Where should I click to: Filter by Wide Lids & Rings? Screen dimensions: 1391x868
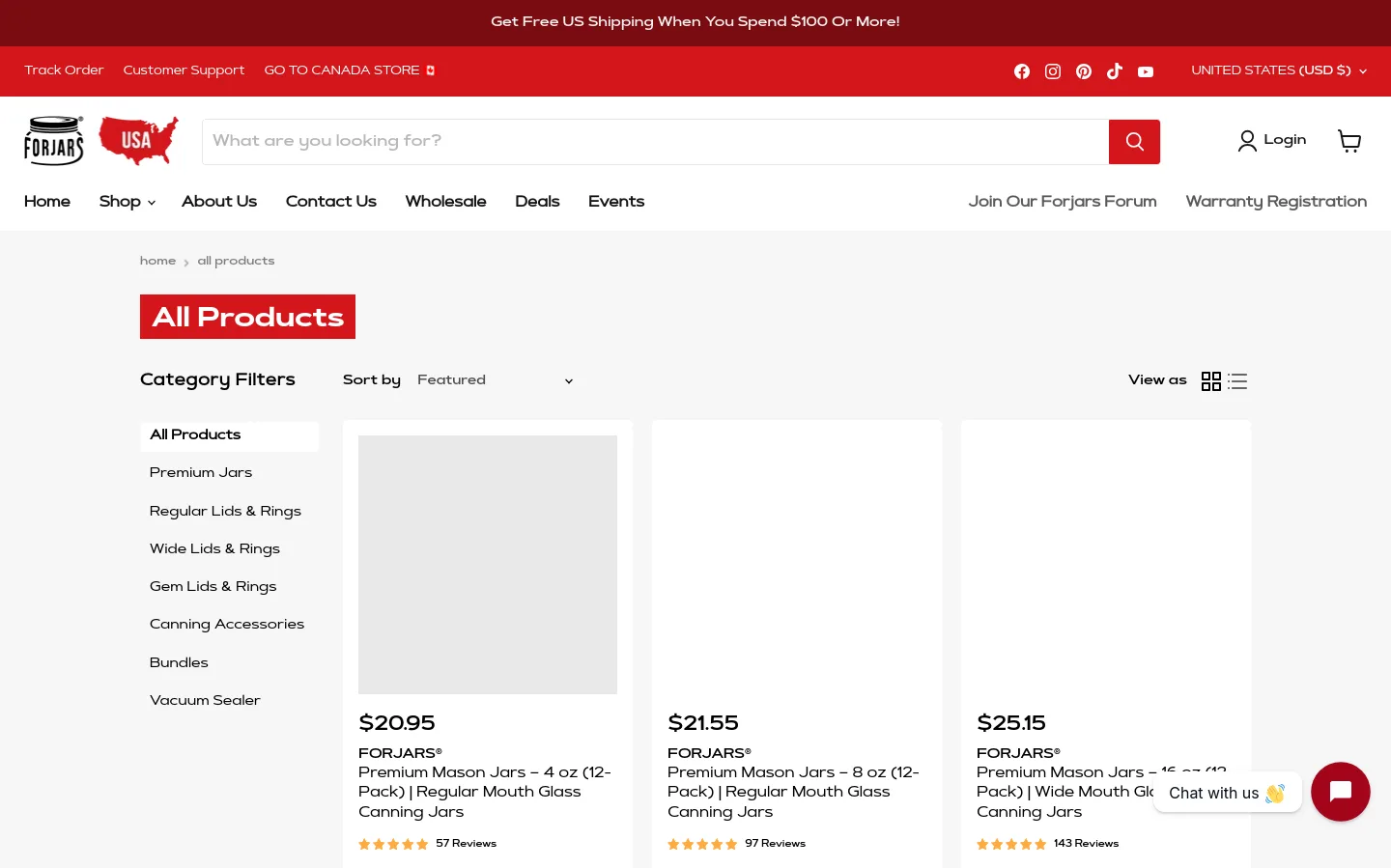pos(214,548)
